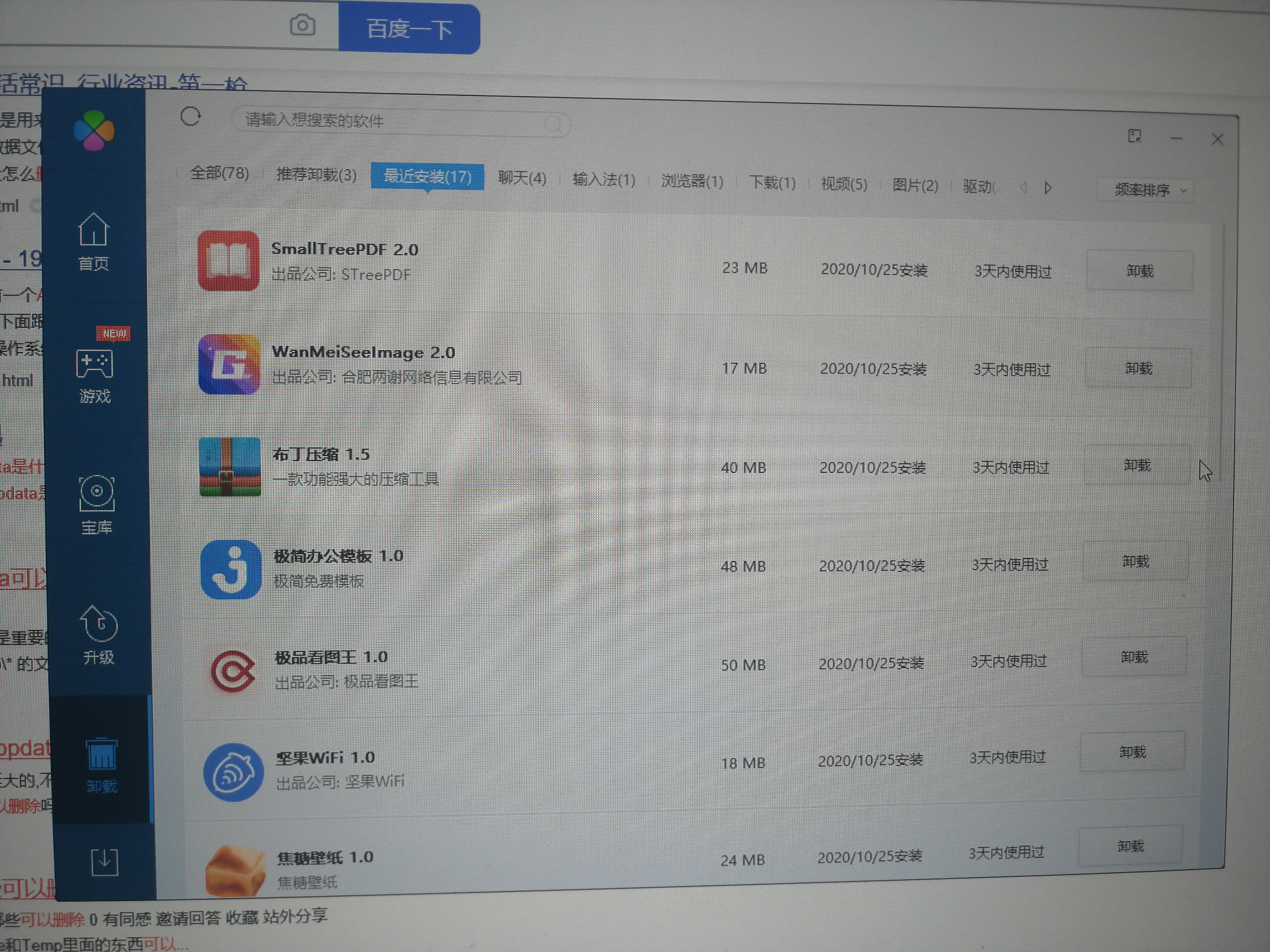Click the 布丁压缩 app icon
Viewport: 1270px width, 952px height.
pos(230,467)
